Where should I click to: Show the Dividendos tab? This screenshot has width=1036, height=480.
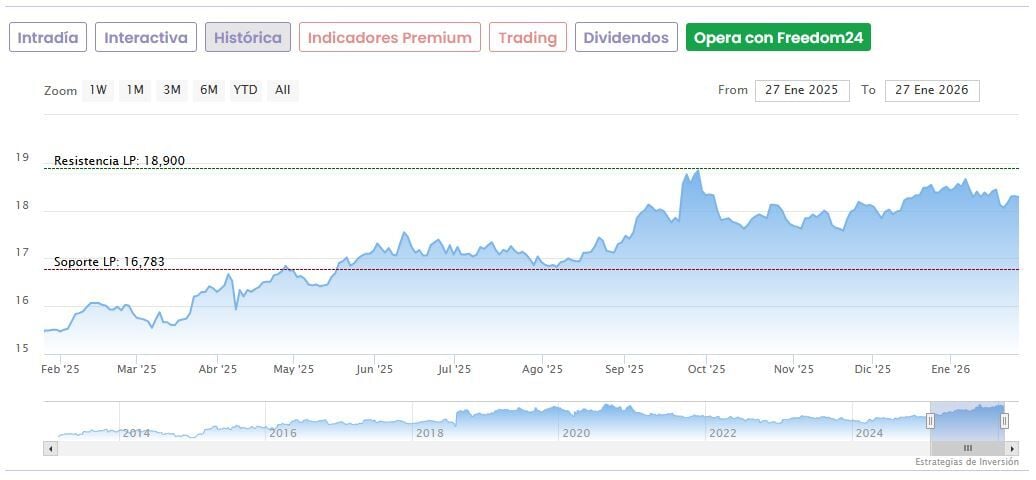pos(626,38)
